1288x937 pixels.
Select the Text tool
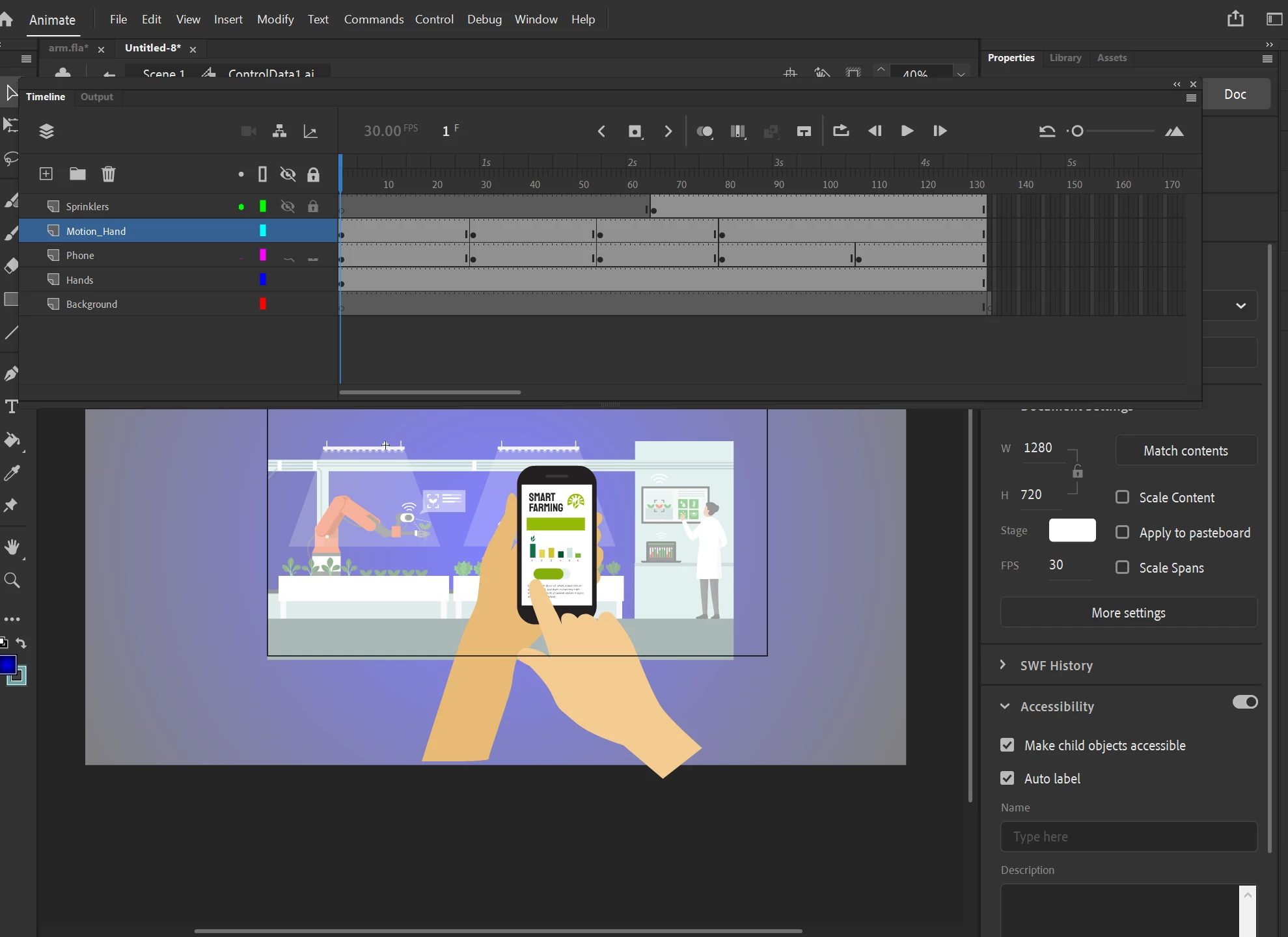tap(11, 407)
